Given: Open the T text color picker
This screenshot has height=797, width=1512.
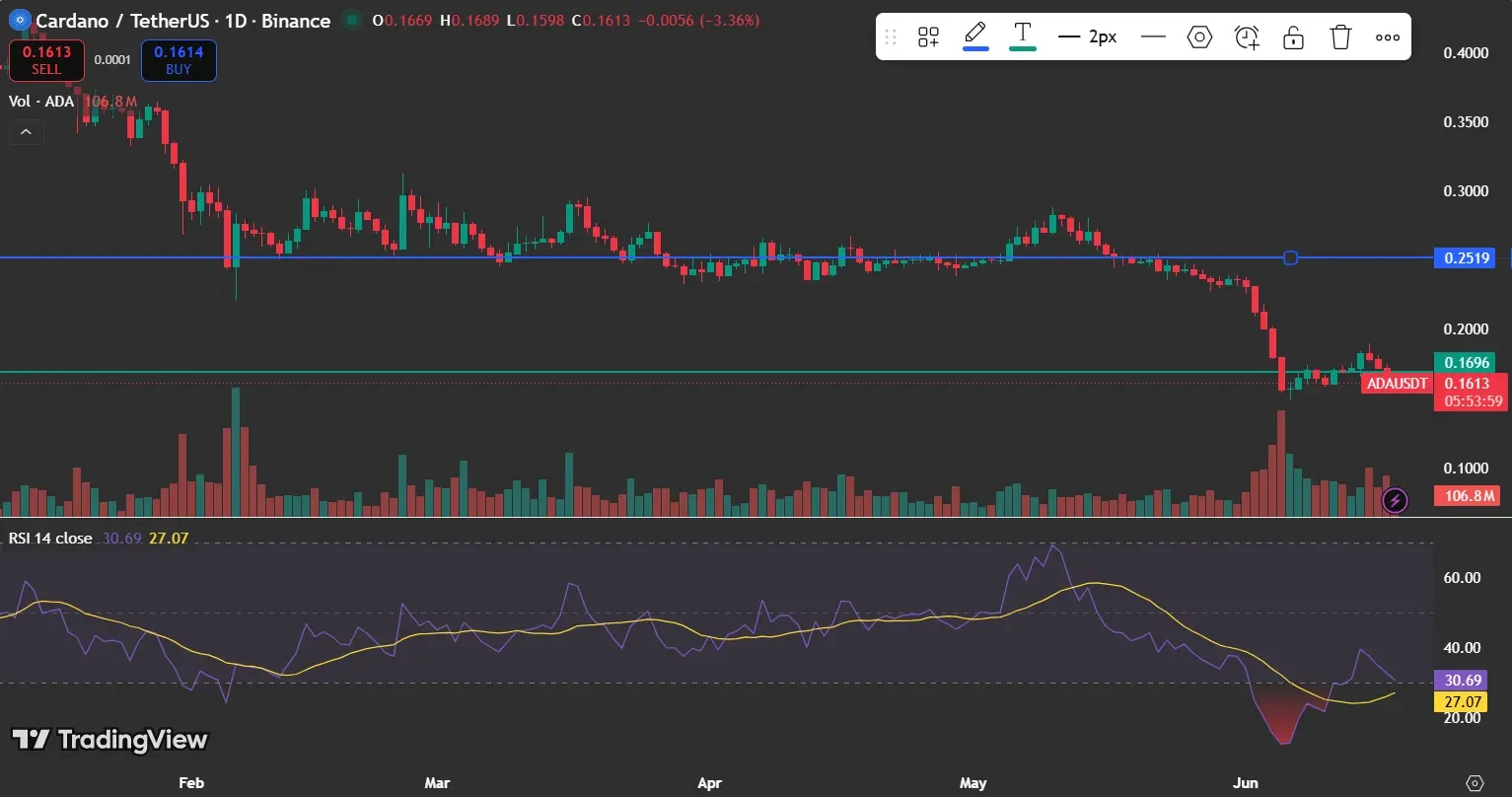Looking at the screenshot, I should click(x=1023, y=36).
